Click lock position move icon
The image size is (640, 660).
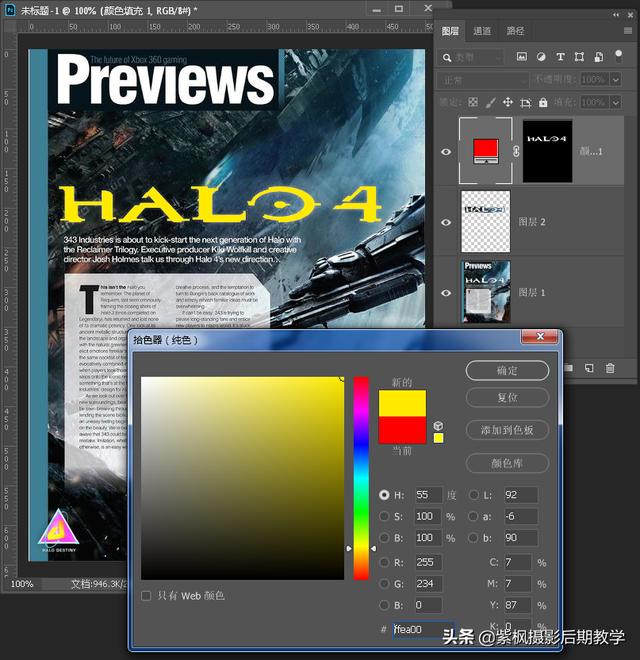pyautogui.click(x=508, y=102)
